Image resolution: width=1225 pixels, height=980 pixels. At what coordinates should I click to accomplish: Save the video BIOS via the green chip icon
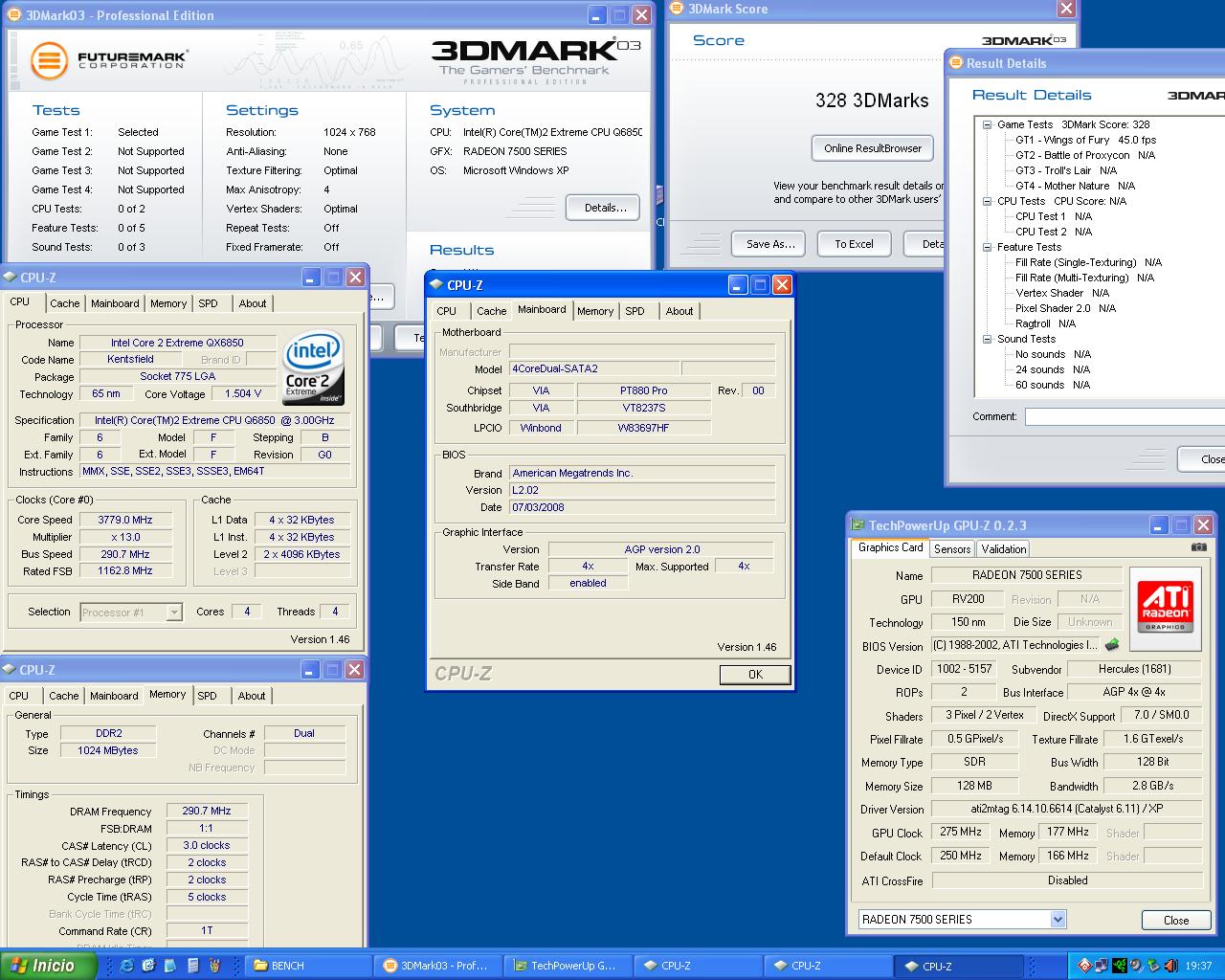(x=1112, y=646)
